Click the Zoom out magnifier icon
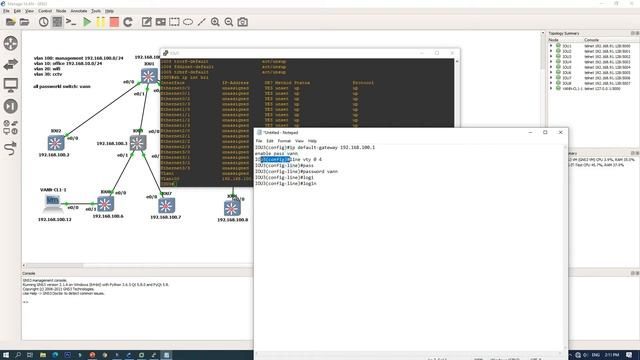640x360 pixels. click(229, 22)
